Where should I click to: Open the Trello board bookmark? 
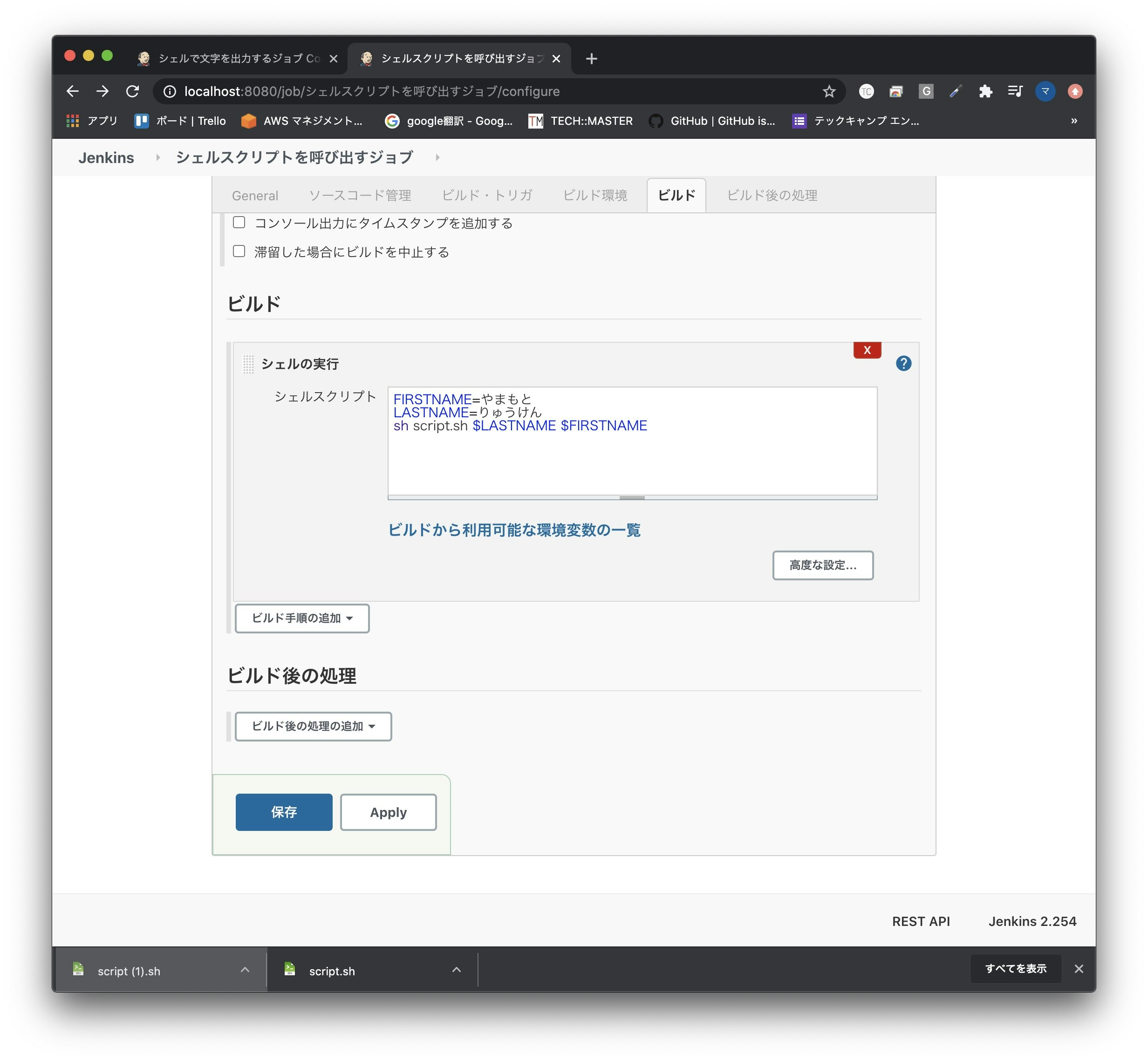pos(180,121)
